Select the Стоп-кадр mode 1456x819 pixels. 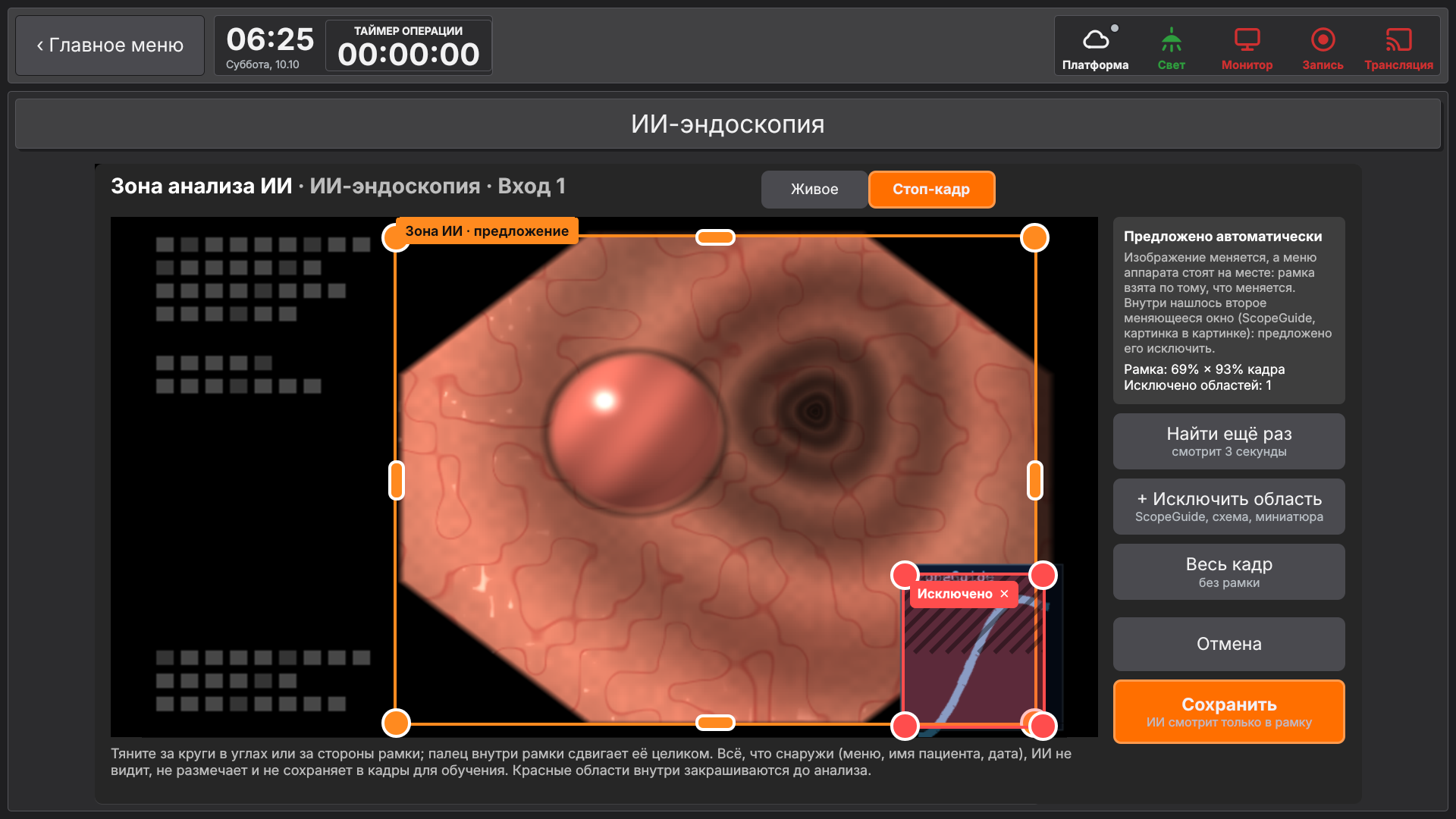tap(931, 189)
